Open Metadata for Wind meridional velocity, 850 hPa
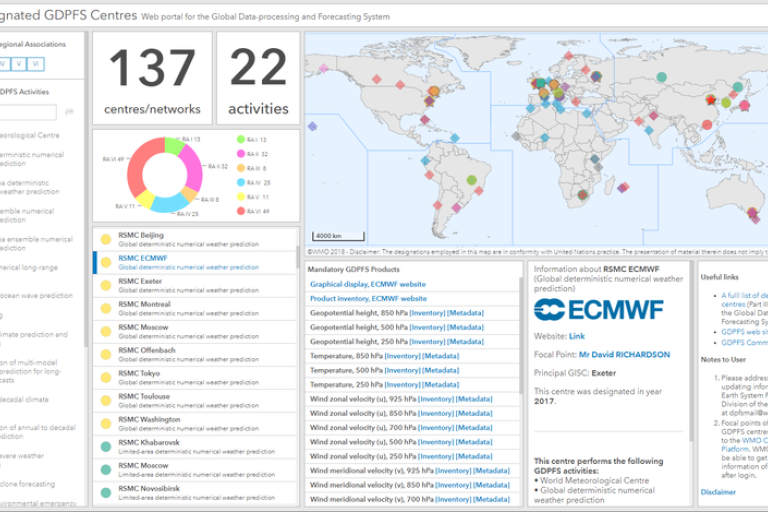Image resolution: width=768 pixels, height=512 pixels. pyautogui.click(x=491, y=485)
